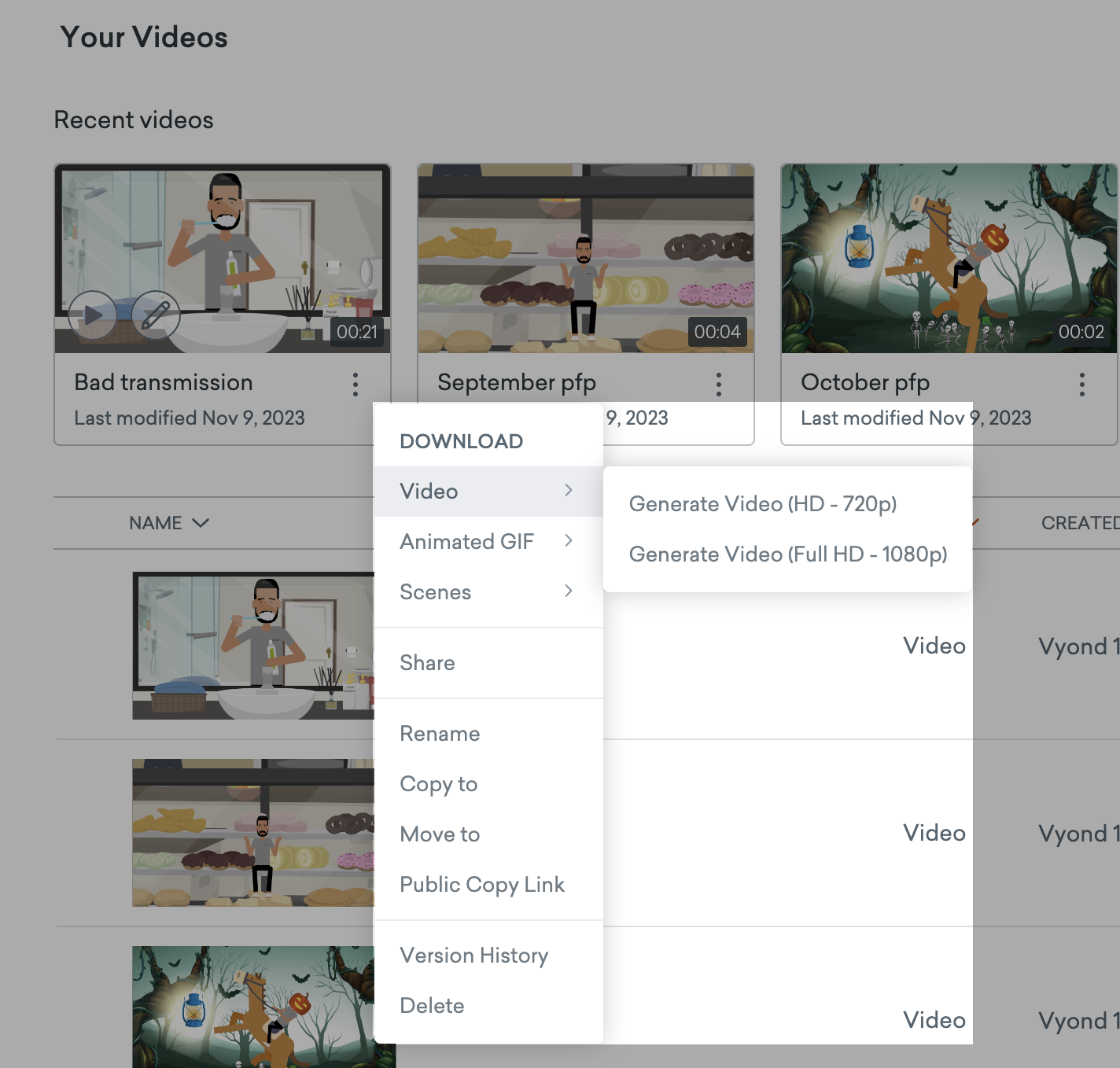Image resolution: width=1120 pixels, height=1068 pixels.
Task: Select Move to from the context menu
Action: point(488,834)
